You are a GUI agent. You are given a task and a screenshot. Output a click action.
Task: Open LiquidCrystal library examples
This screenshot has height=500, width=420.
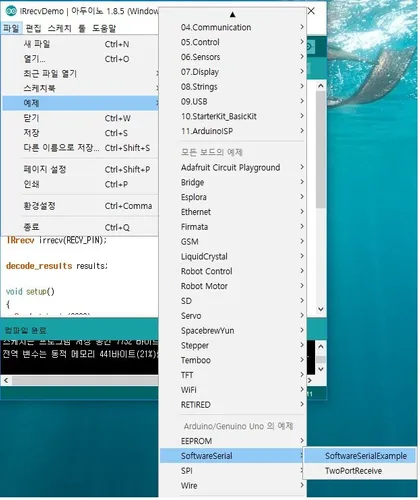click(x=233, y=256)
